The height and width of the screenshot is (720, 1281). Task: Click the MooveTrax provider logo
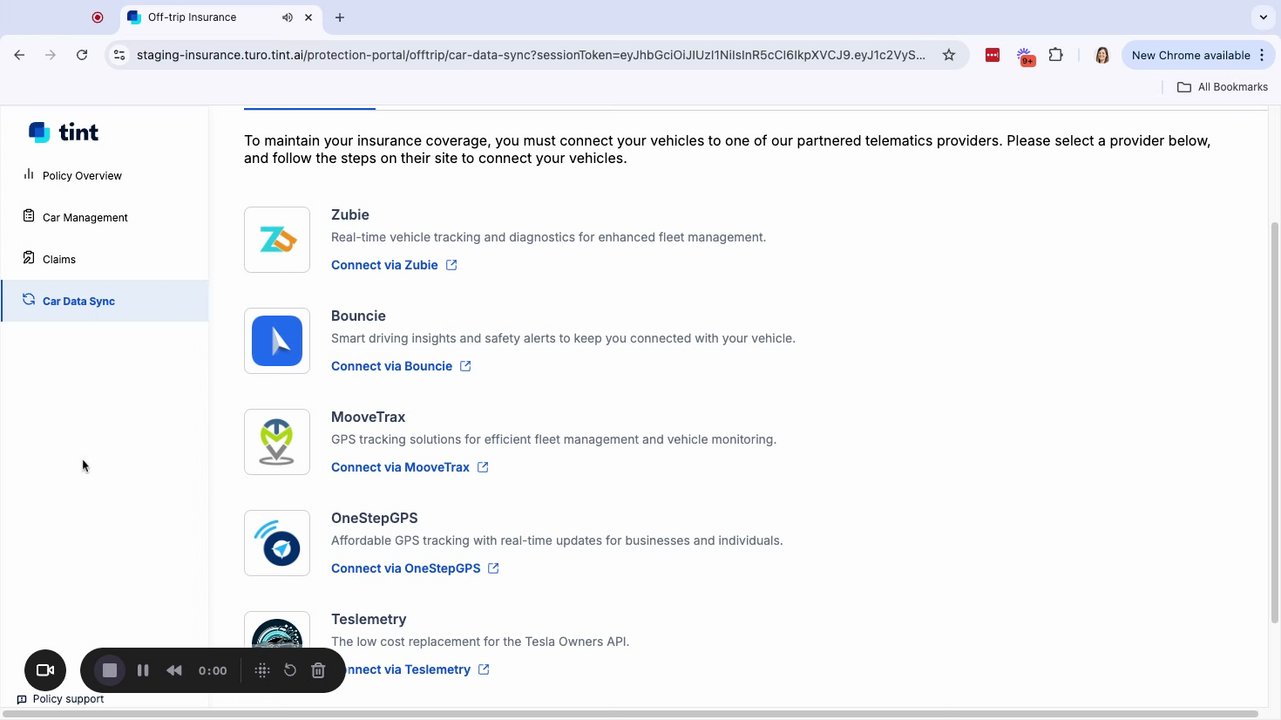pos(277,442)
